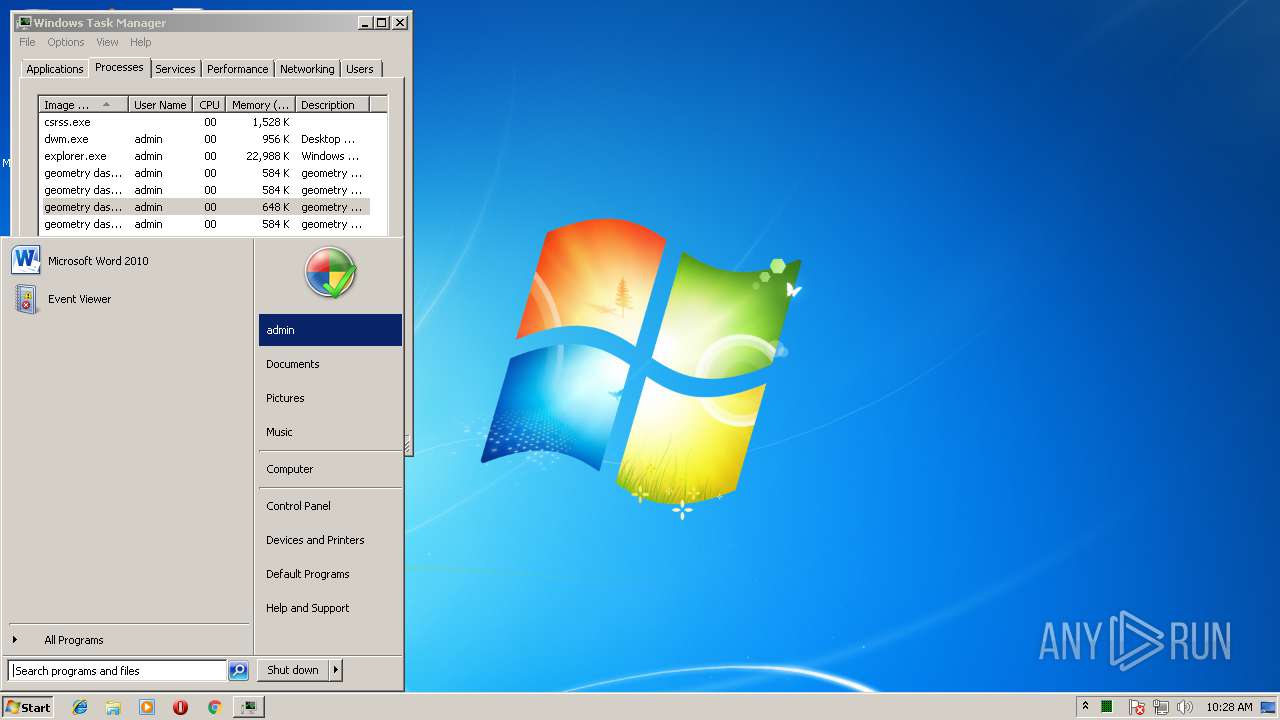Click the network connection tray icon
The height and width of the screenshot is (720, 1280).
tap(1161, 707)
